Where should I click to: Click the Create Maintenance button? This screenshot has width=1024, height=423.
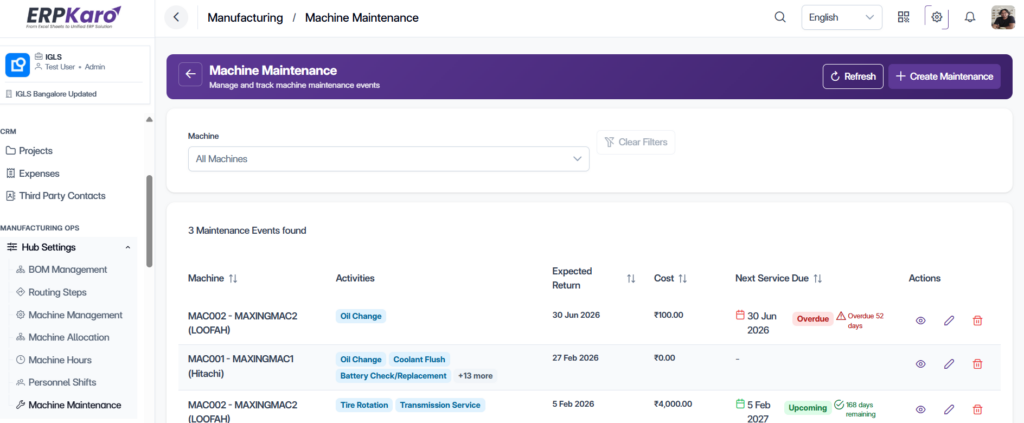pos(944,76)
